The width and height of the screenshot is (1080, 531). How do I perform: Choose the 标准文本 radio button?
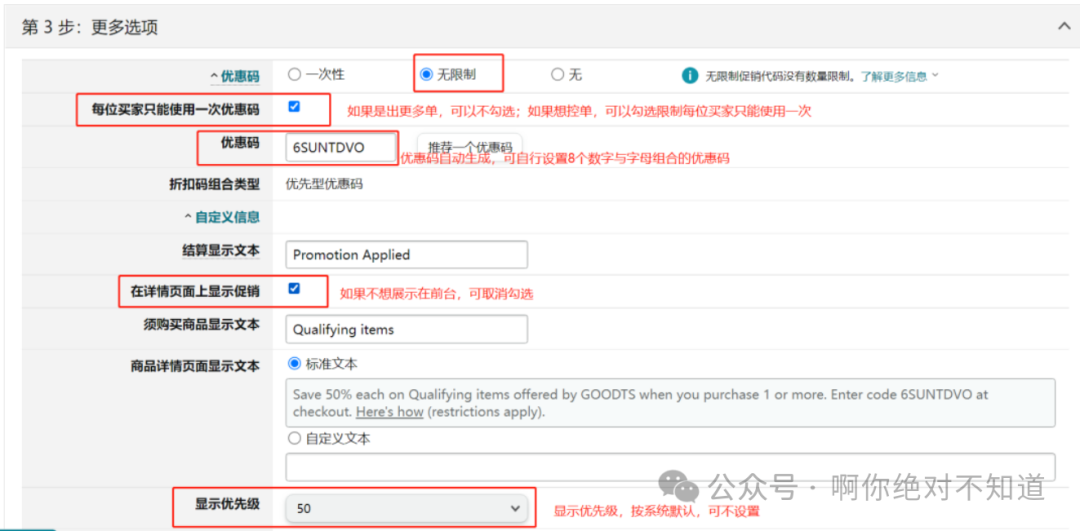[294, 364]
